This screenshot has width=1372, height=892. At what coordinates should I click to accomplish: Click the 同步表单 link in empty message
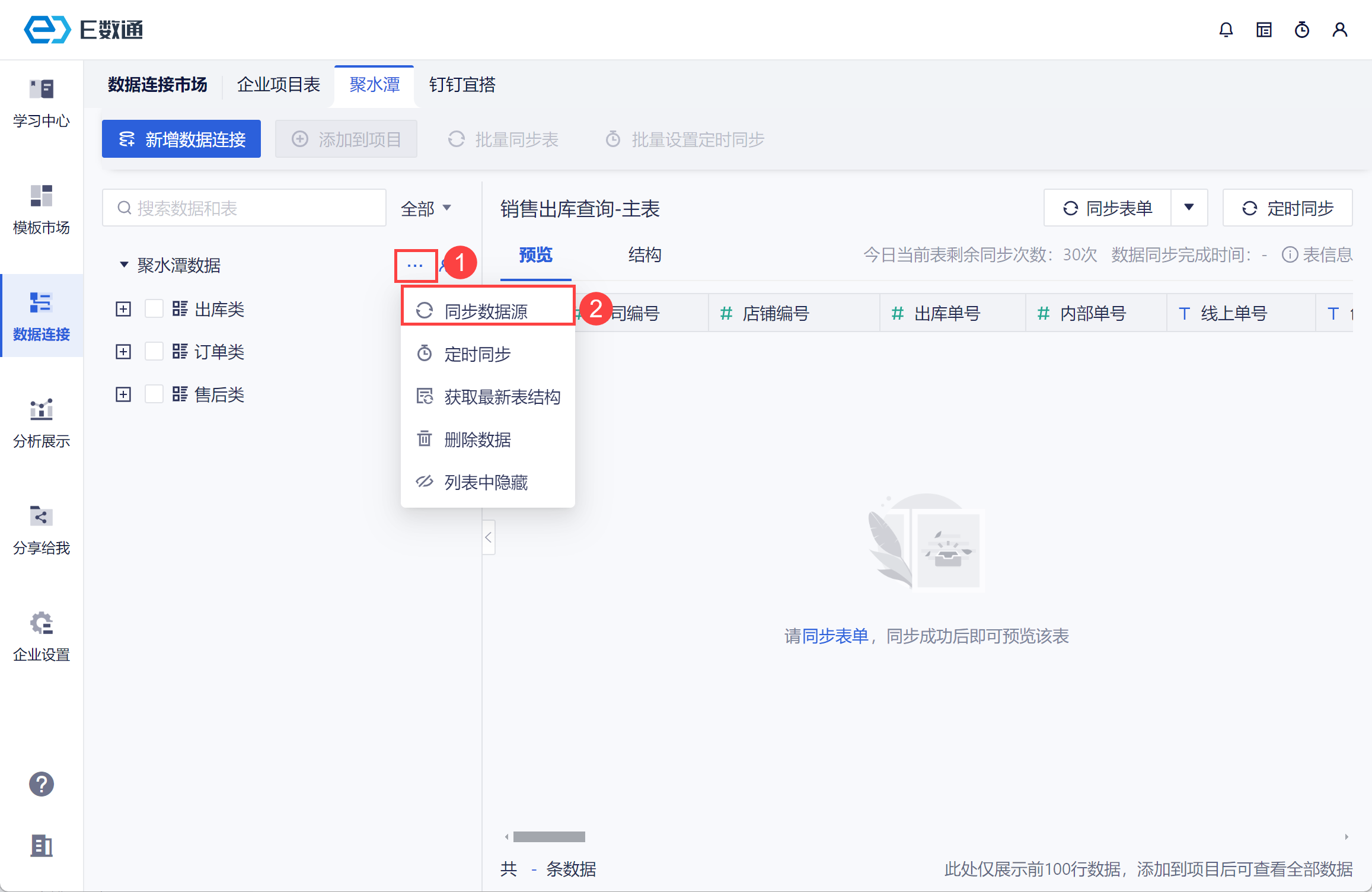pos(835,636)
